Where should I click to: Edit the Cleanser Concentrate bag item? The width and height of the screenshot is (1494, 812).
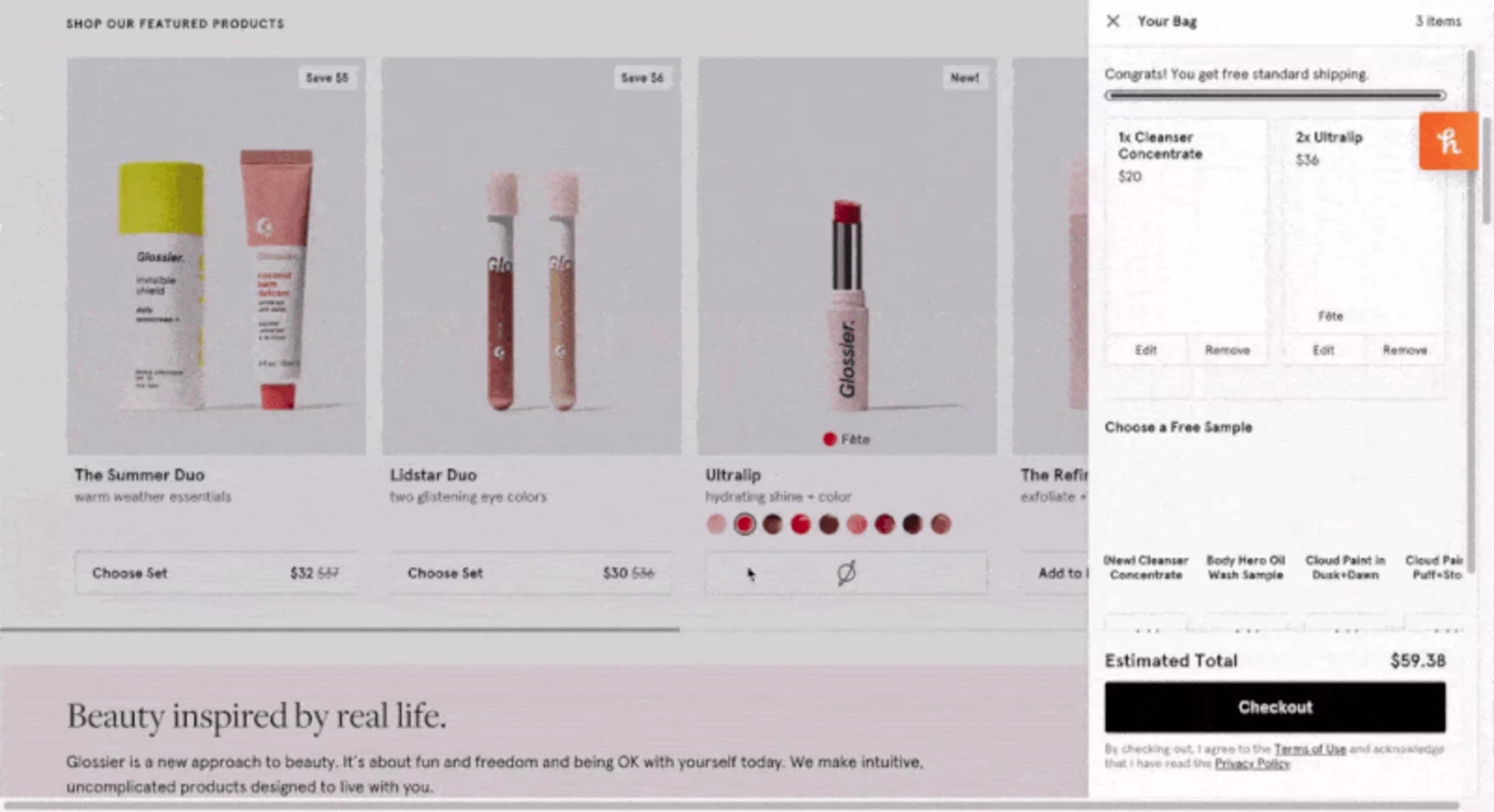click(1145, 350)
